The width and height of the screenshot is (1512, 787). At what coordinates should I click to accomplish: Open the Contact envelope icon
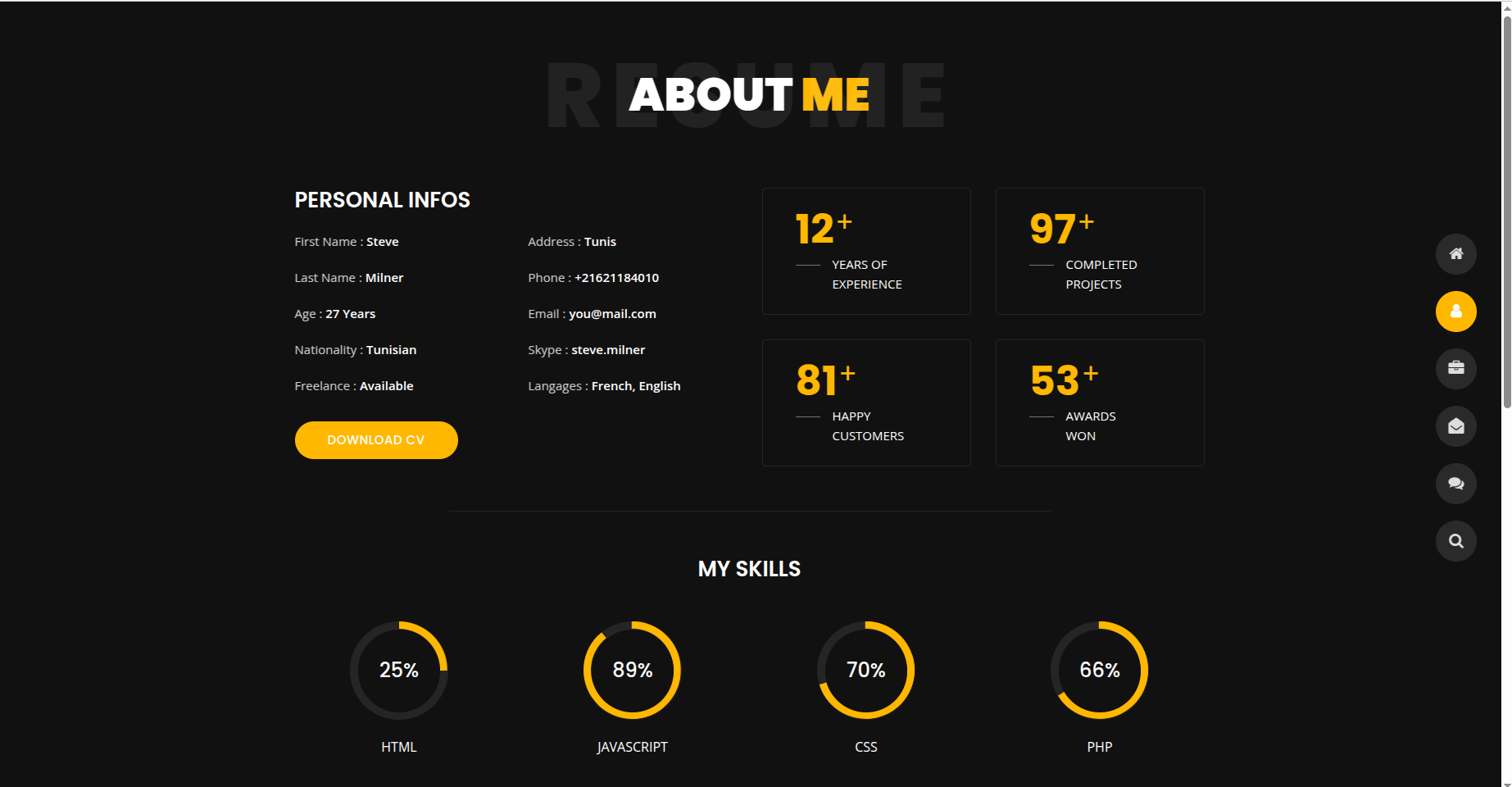tap(1455, 426)
